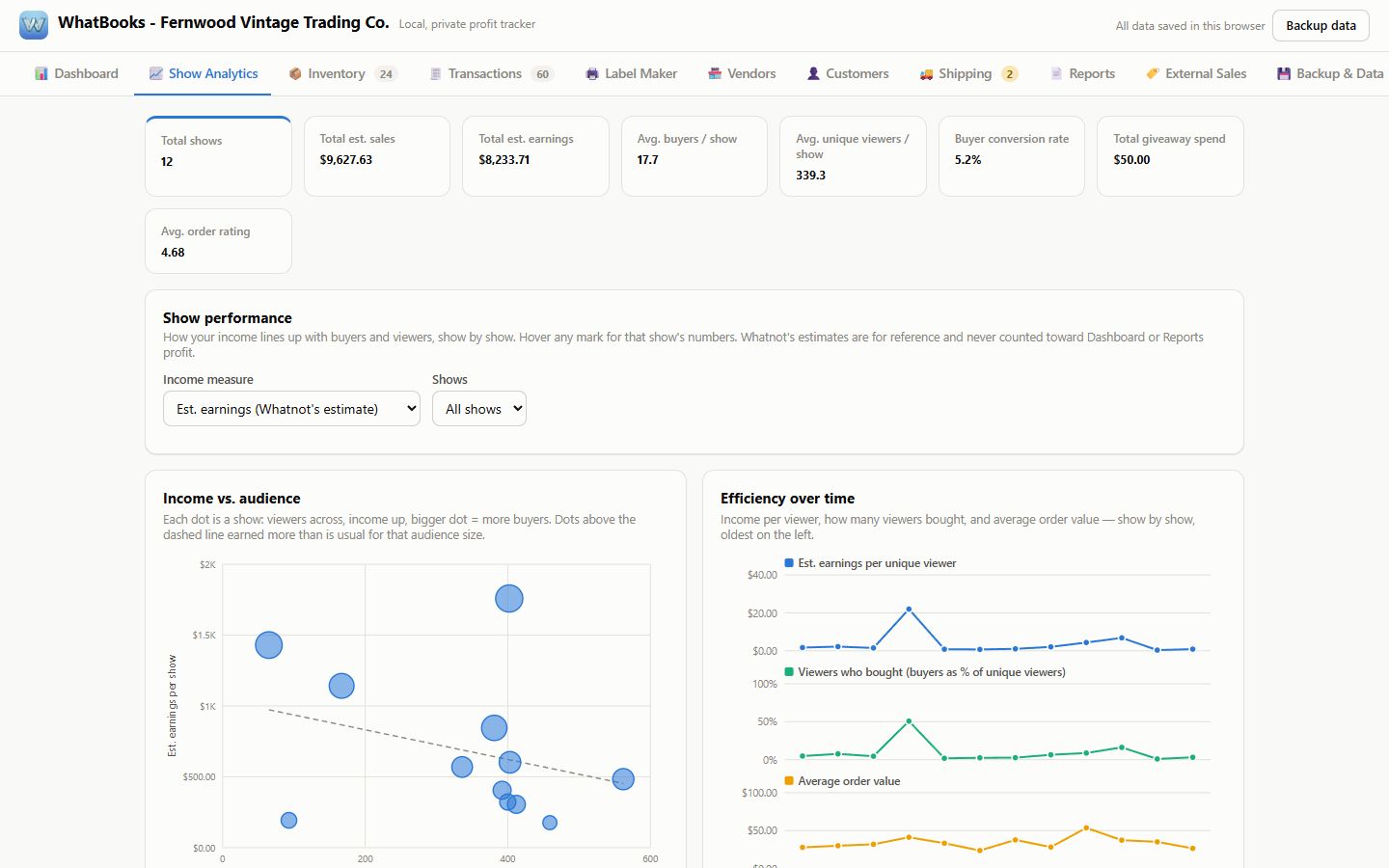The width and height of the screenshot is (1389, 868).
Task: Click the Shipping count badge 2
Action: pyautogui.click(x=1010, y=74)
